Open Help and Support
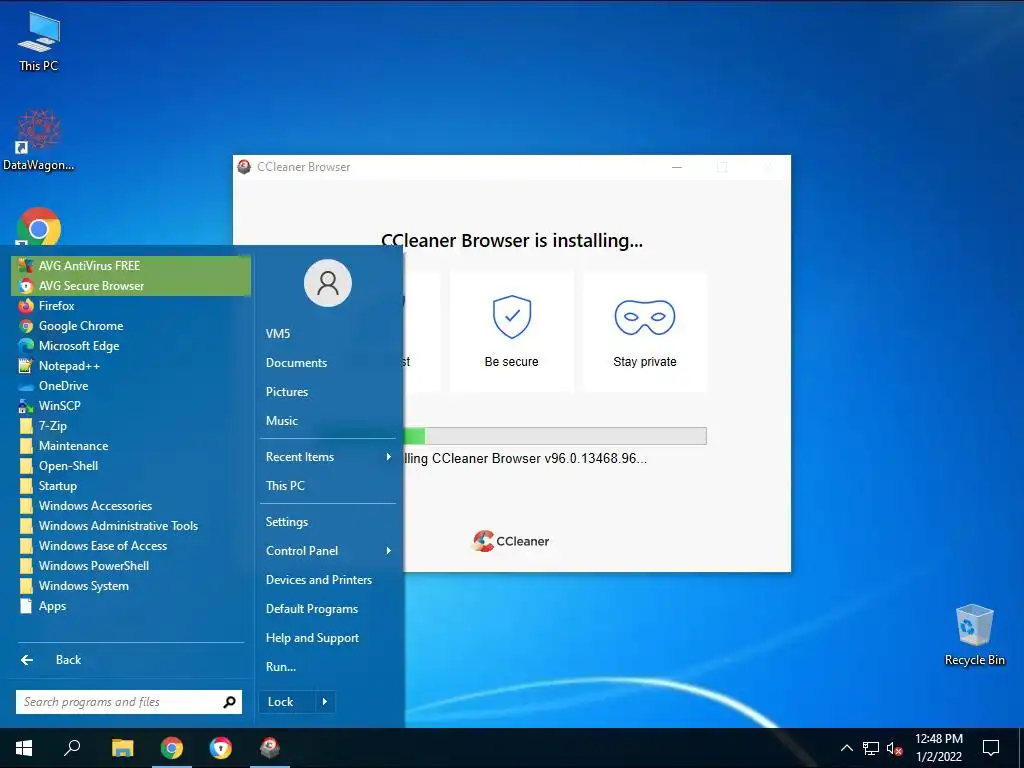Screen dimensions: 1024x768 point(328,638)
